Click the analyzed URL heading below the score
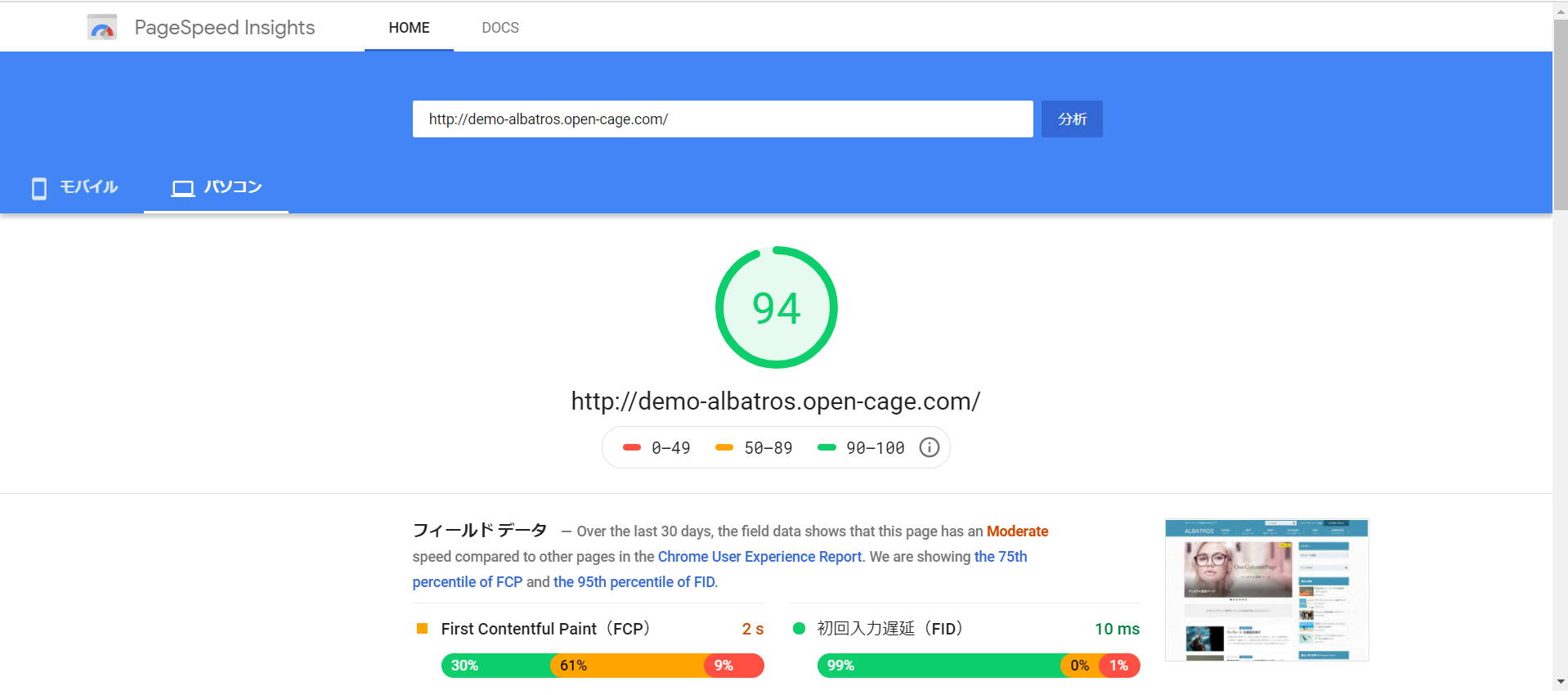 [x=776, y=401]
